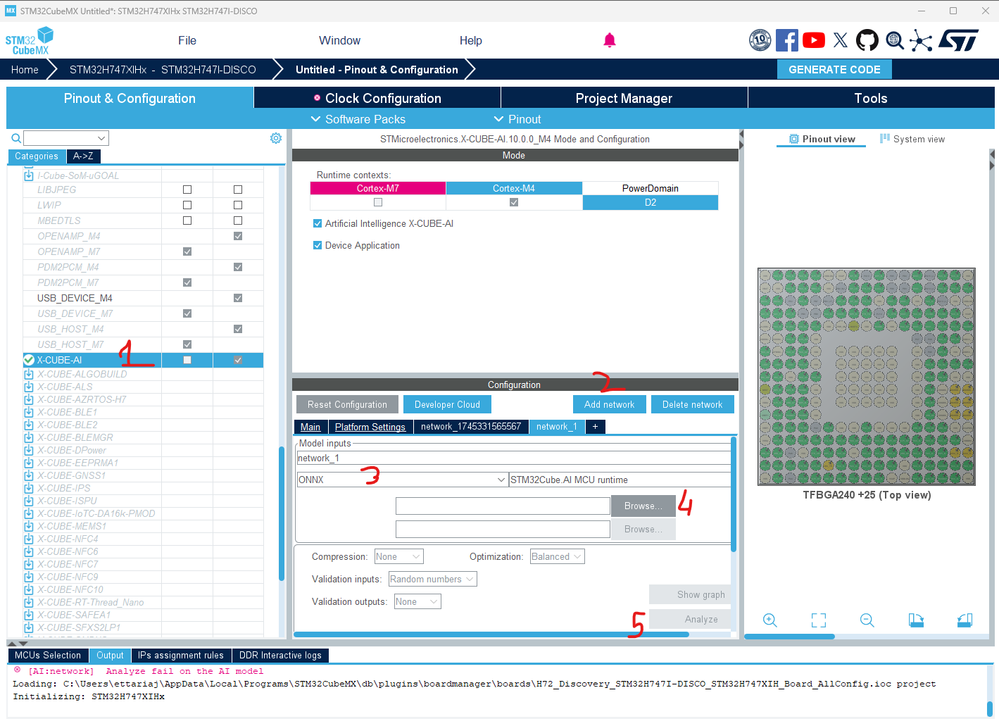Open the File menu

pyautogui.click(x=187, y=40)
